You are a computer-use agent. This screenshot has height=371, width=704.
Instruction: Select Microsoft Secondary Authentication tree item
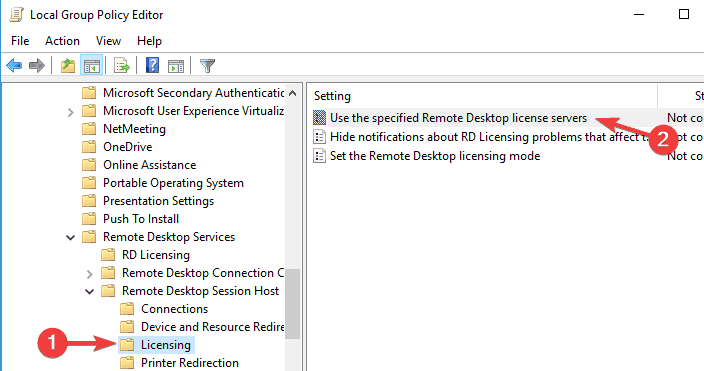tap(194, 93)
